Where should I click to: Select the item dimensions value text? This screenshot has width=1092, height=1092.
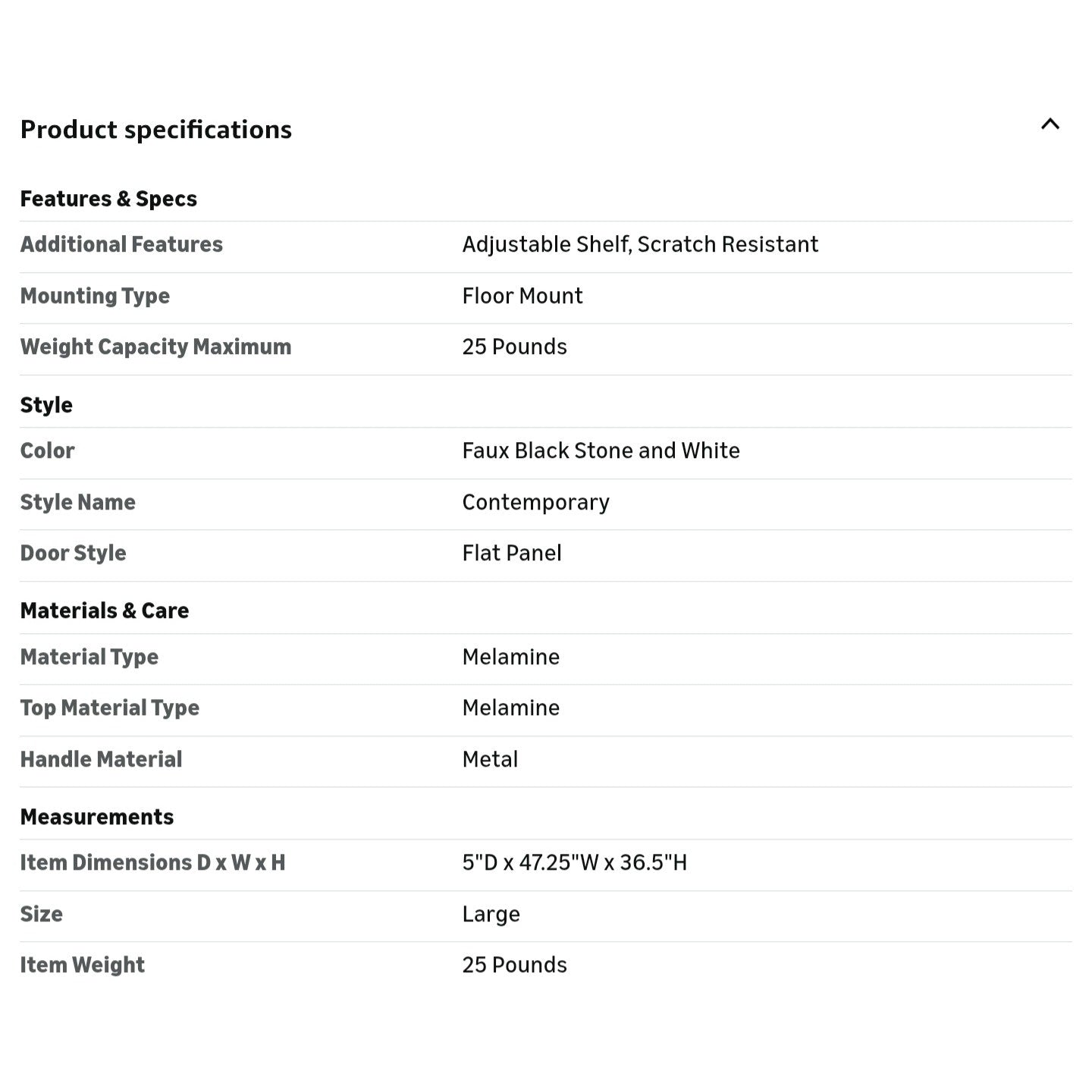(x=574, y=862)
